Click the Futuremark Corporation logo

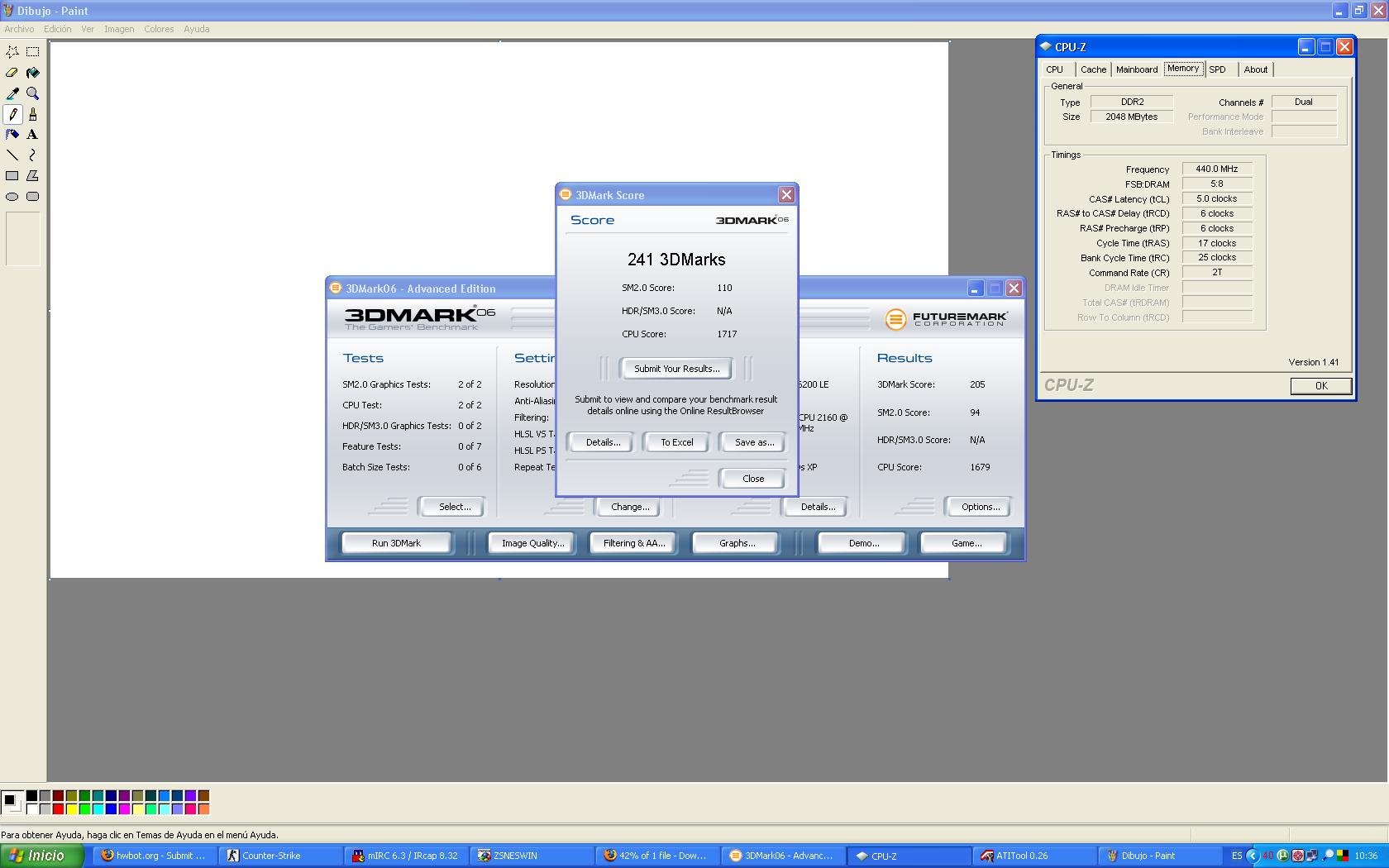point(947,319)
